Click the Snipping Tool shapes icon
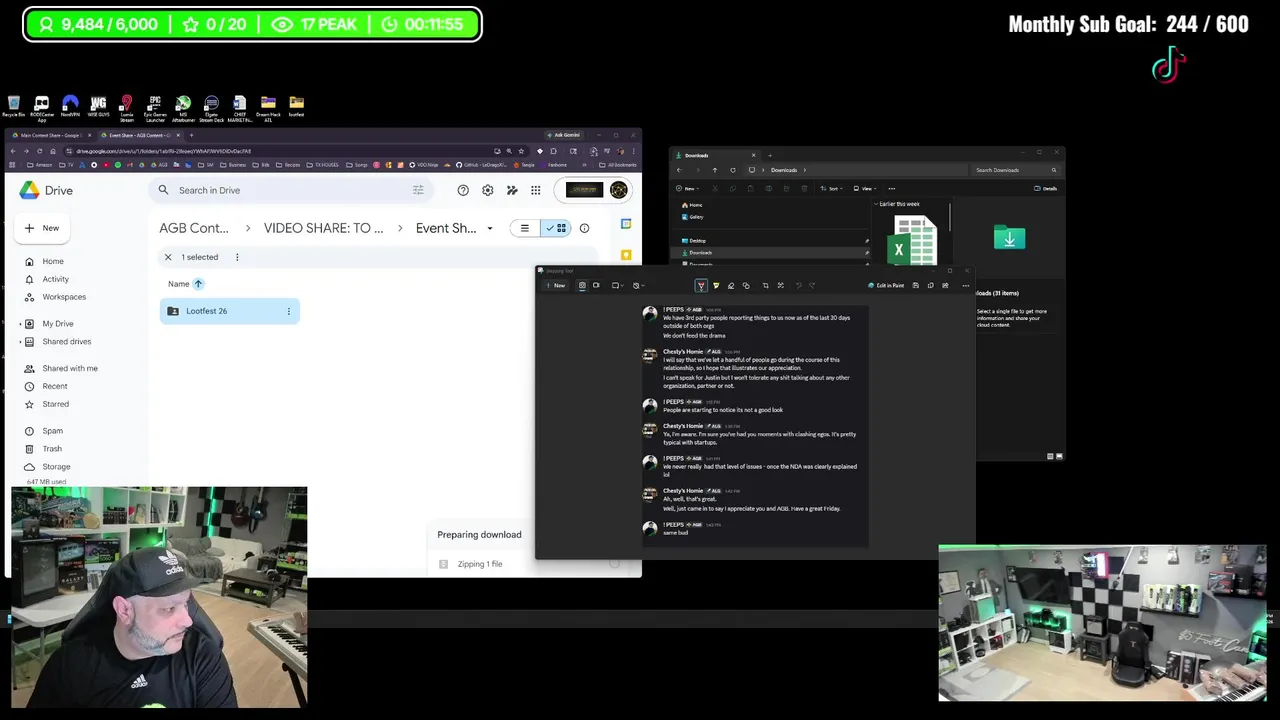 746,285
